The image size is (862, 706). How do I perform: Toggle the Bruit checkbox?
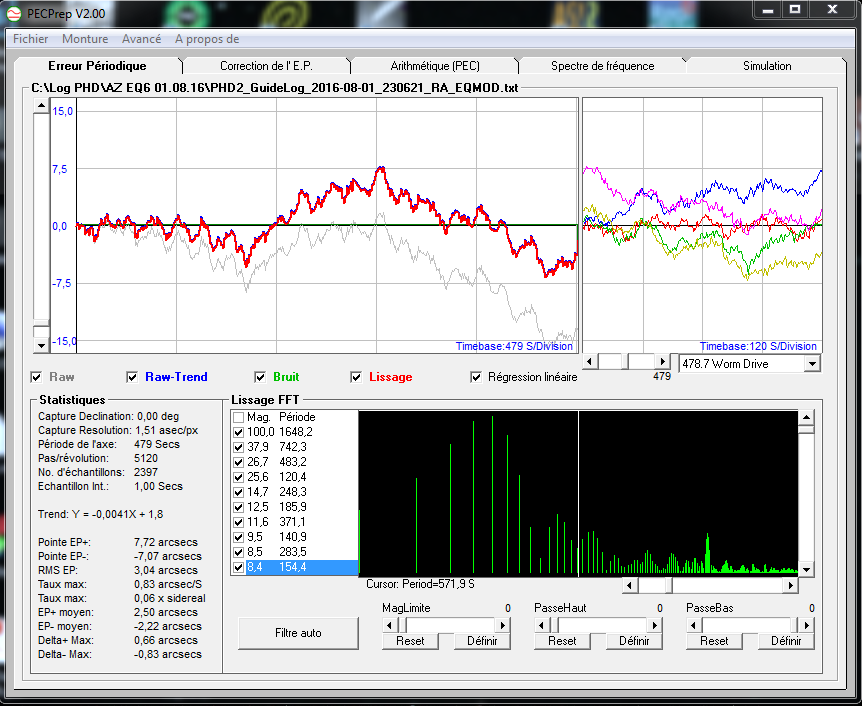260,377
